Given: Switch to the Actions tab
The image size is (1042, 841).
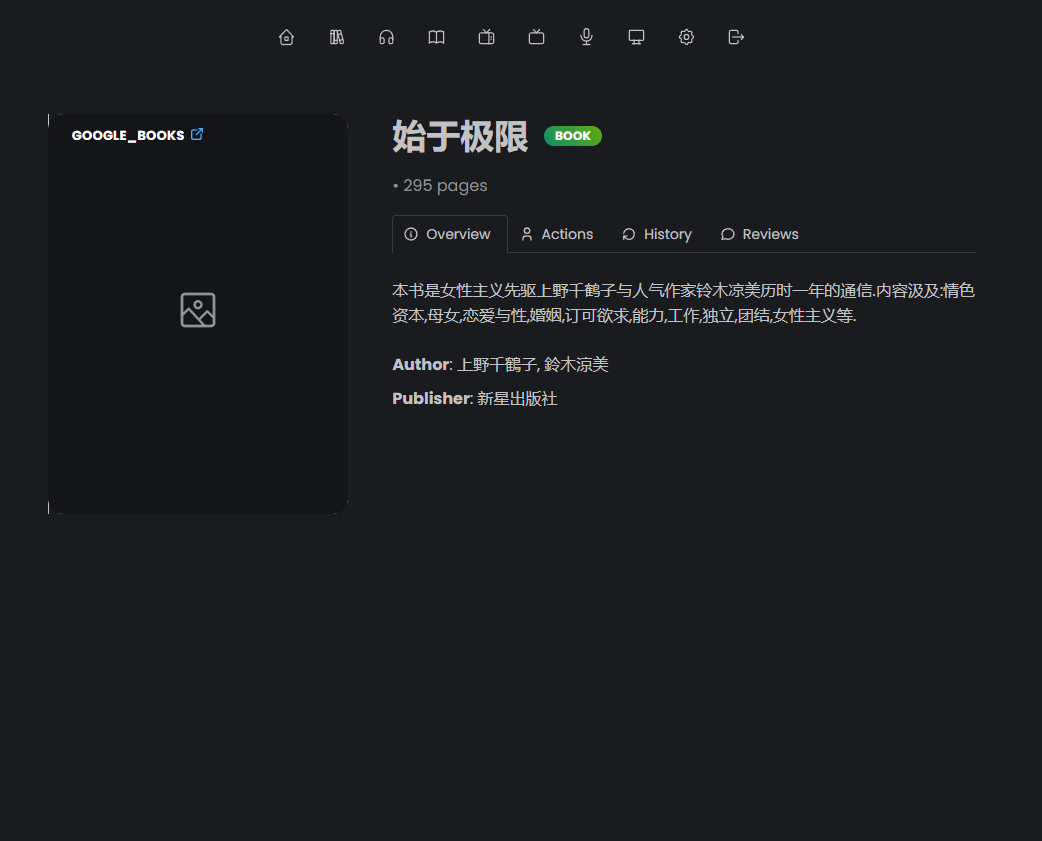Looking at the screenshot, I should [x=557, y=234].
